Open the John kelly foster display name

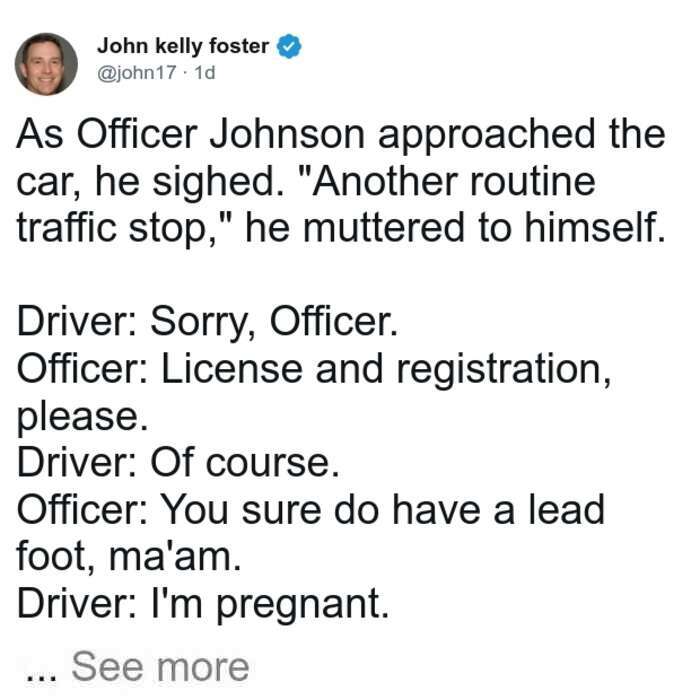(183, 46)
